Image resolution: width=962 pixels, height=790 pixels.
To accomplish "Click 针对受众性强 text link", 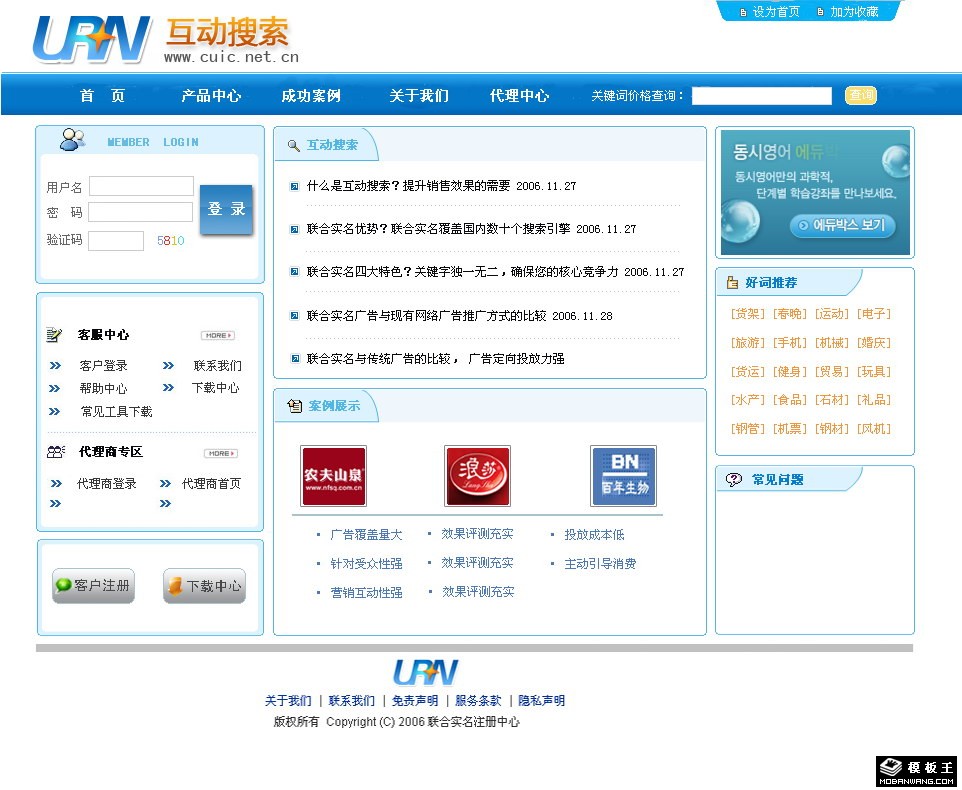I will point(366,564).
